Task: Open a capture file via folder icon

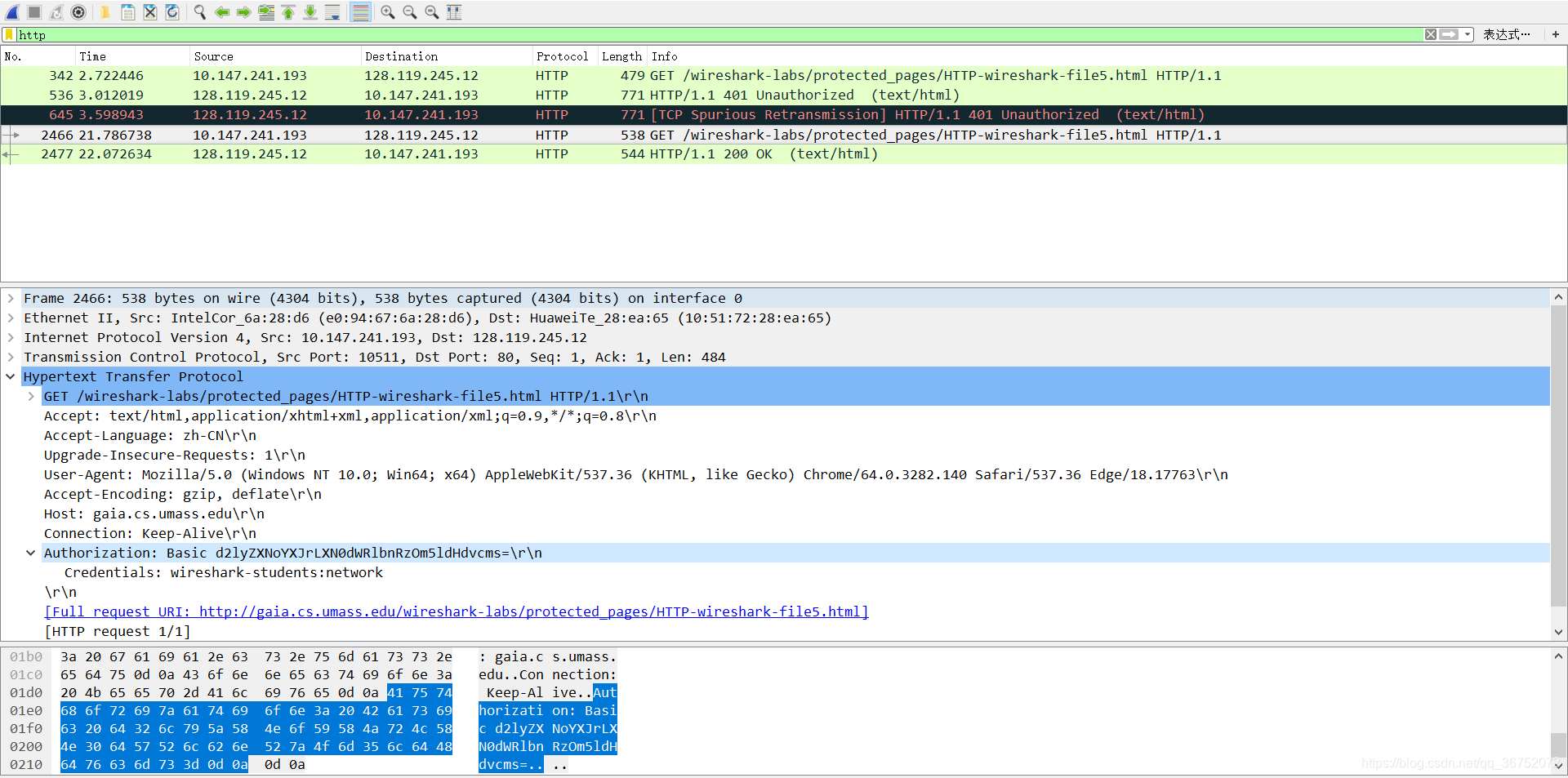Action: (105, 12)
